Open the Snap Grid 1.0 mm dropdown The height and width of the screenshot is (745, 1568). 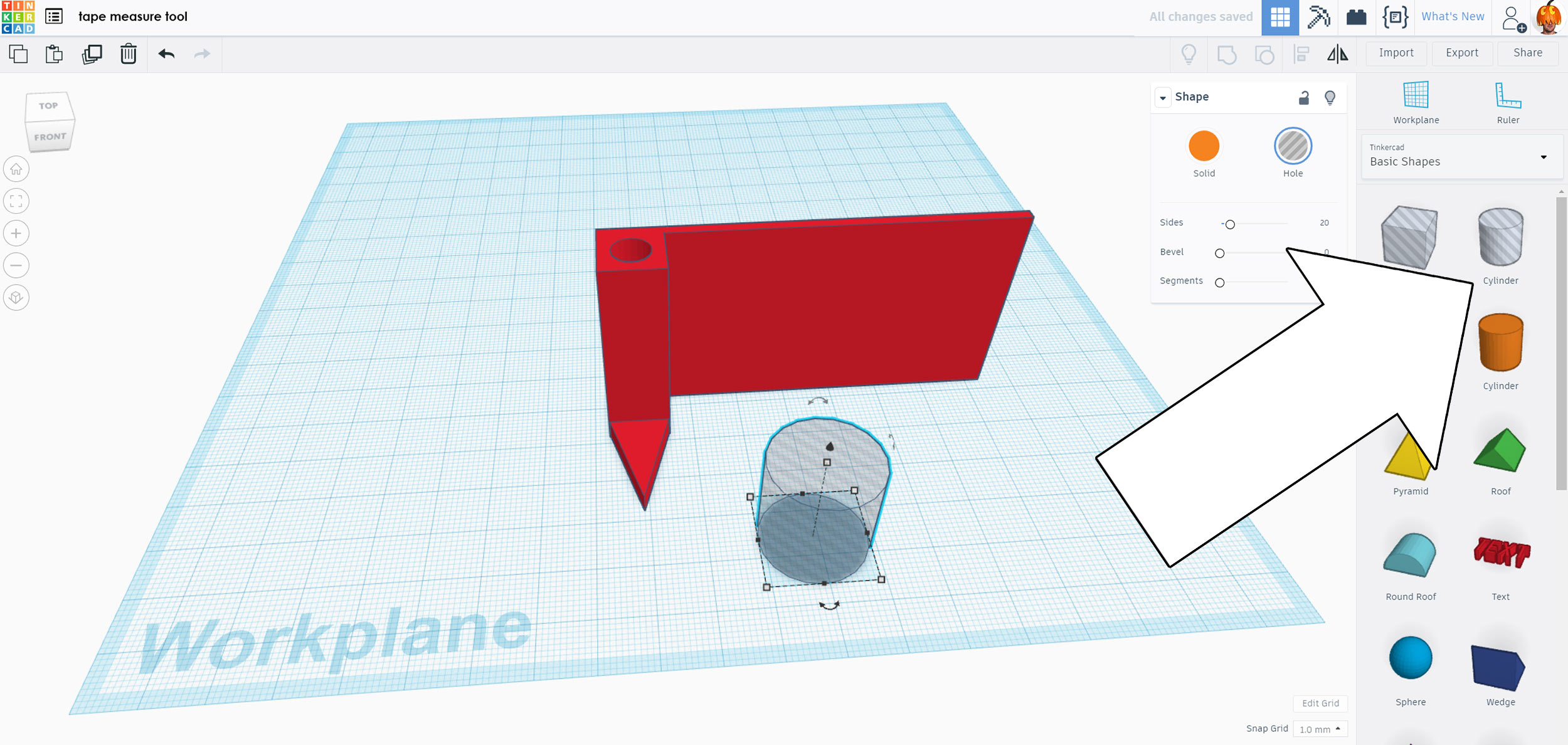[x=1320, y=729]
